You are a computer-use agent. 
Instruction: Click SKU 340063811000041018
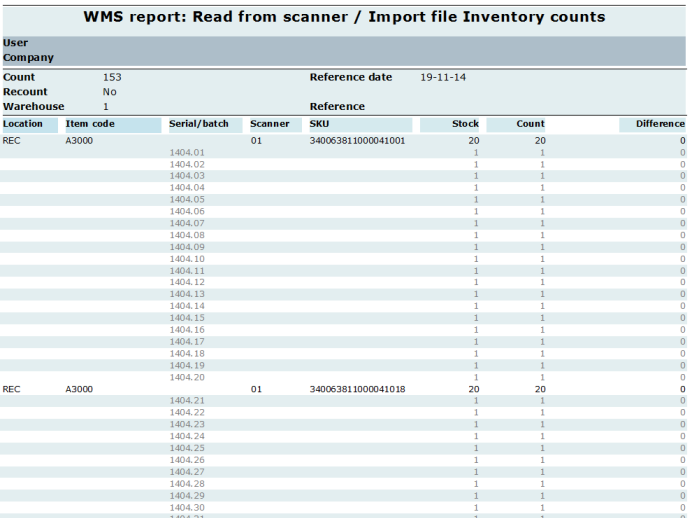coord(357,389)
